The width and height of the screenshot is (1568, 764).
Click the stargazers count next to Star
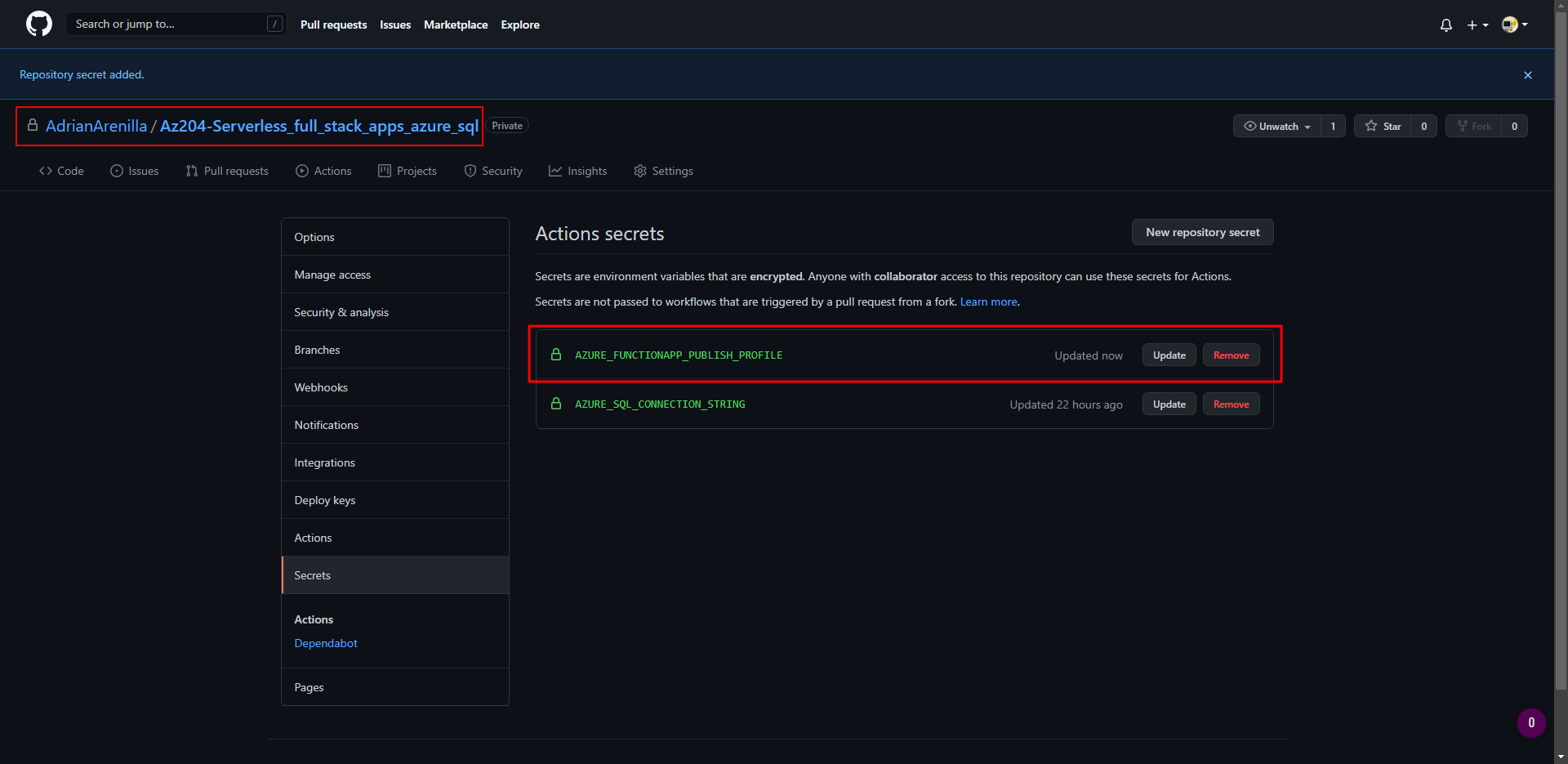(1423, 126)
